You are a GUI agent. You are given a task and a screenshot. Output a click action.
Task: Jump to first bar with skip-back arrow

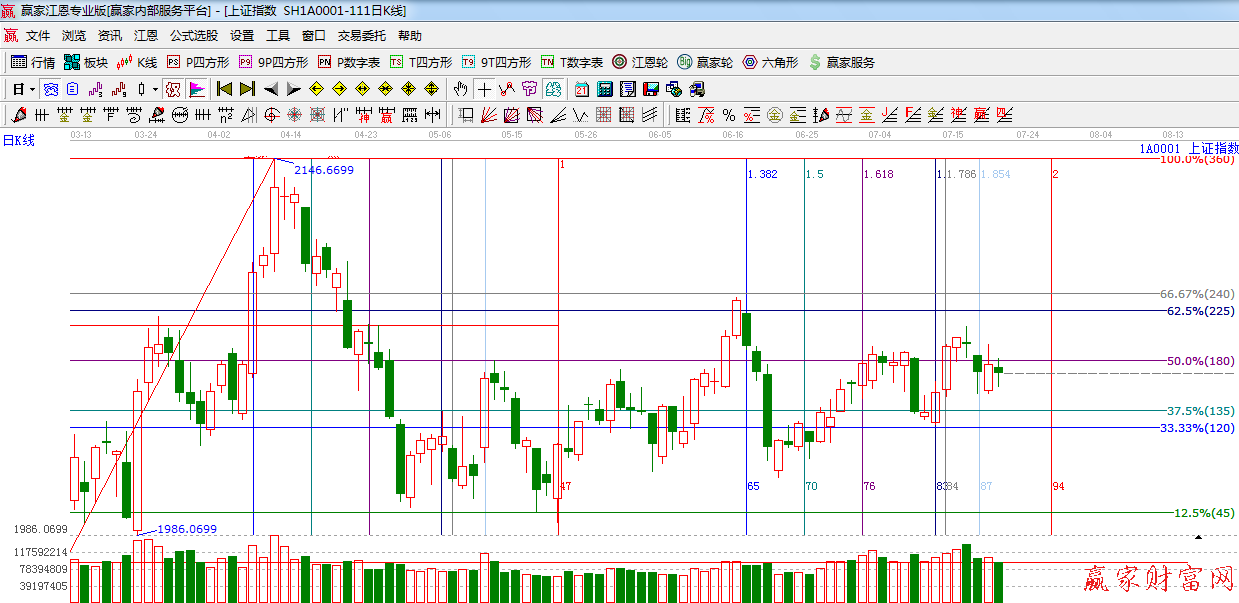click(x=224, y=89)
